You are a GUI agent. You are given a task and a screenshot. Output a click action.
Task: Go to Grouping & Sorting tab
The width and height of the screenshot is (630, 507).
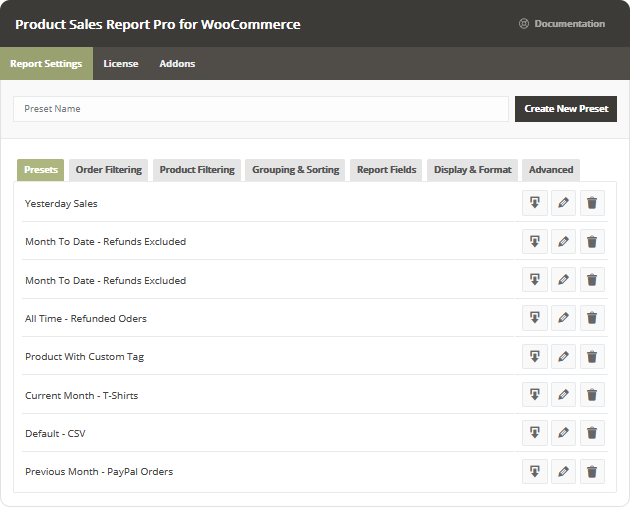pyautogui.click(x=295, y=170)
